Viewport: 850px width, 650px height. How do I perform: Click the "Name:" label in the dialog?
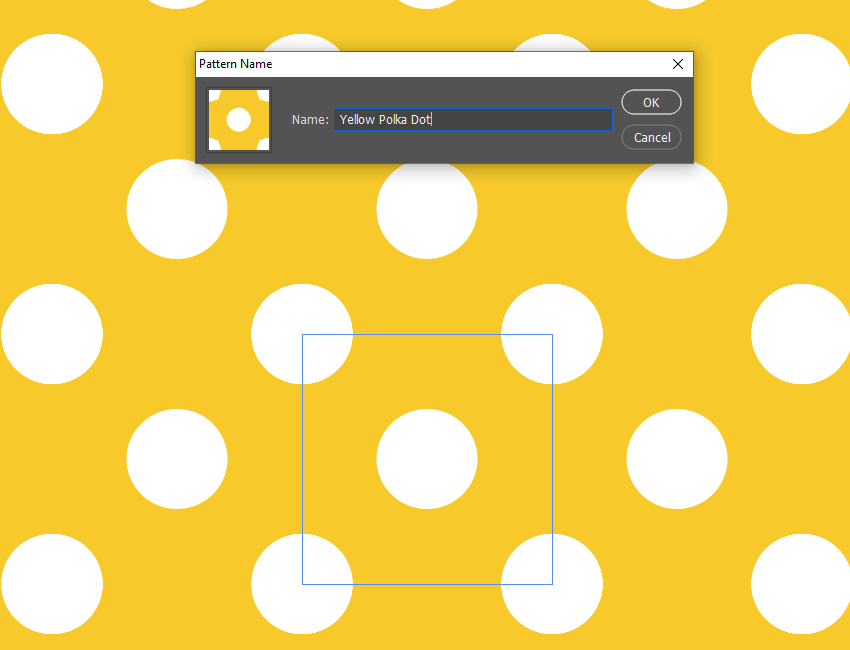[310, 120]
